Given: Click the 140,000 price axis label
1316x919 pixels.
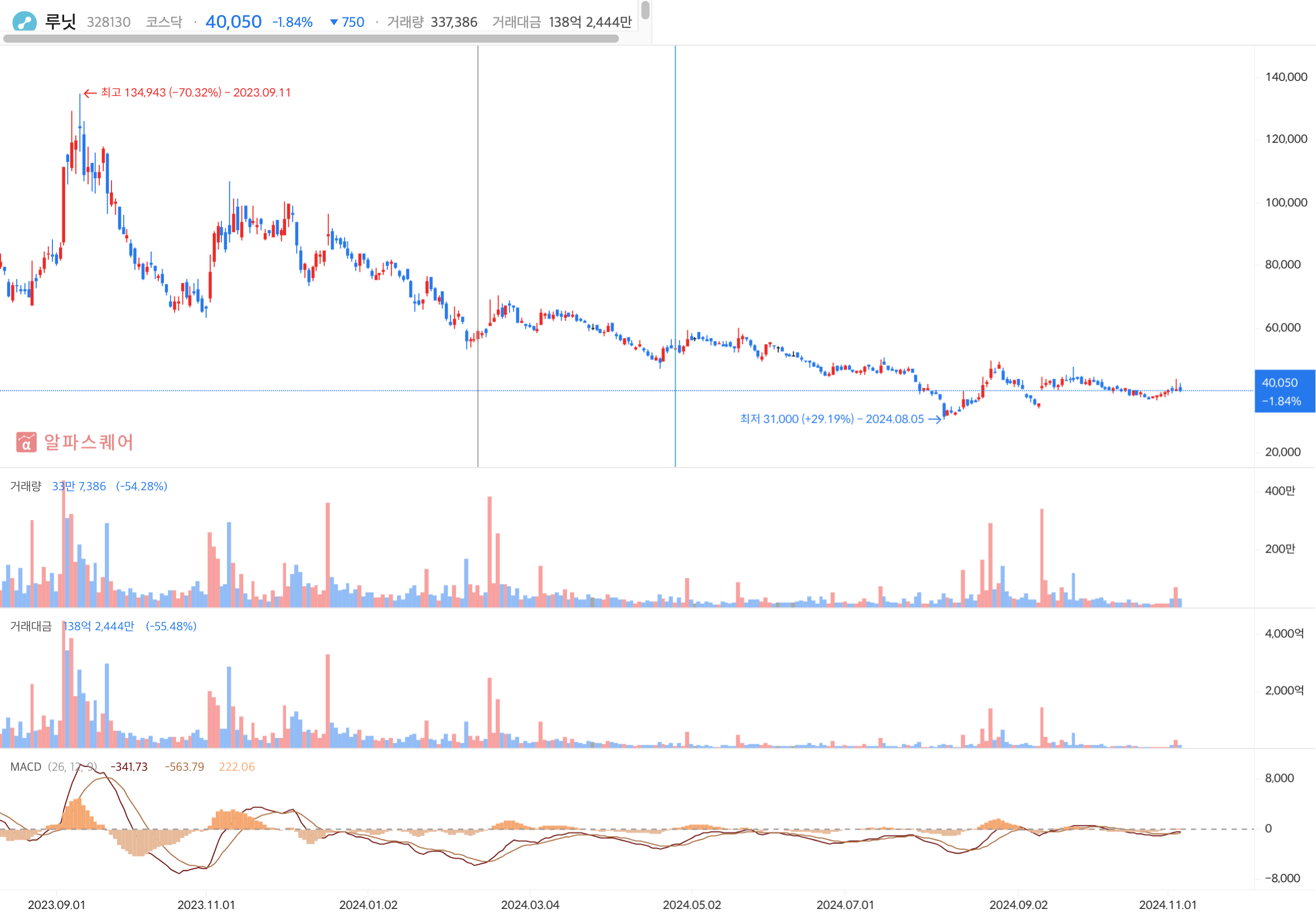Looking at the screenshot, I should click(x=1286, y=77).
